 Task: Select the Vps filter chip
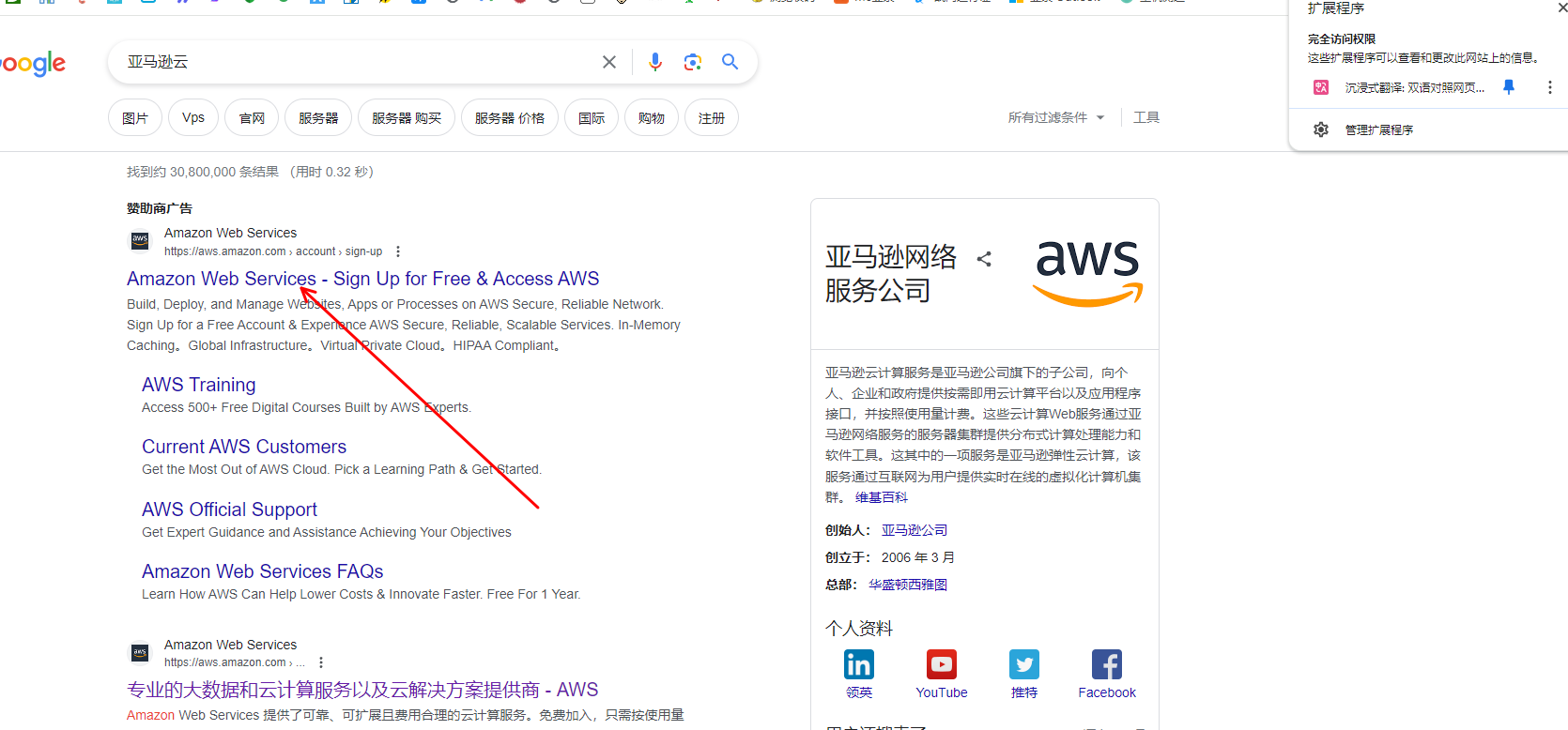(193, 117)
